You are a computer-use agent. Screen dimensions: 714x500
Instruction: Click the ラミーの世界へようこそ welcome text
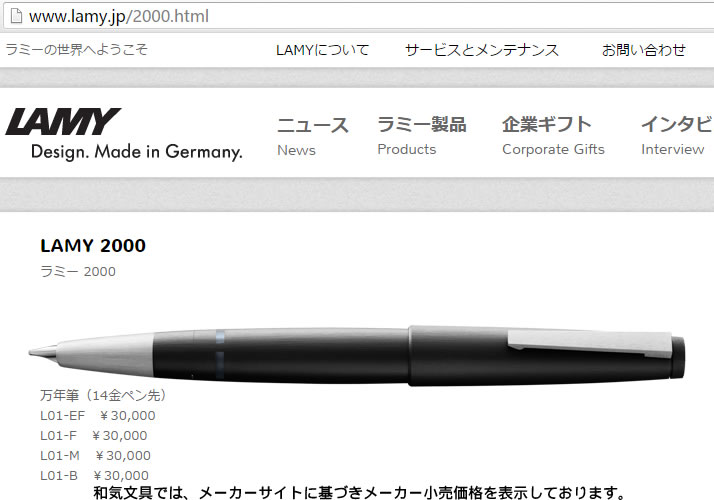click(x=76, y=49)
